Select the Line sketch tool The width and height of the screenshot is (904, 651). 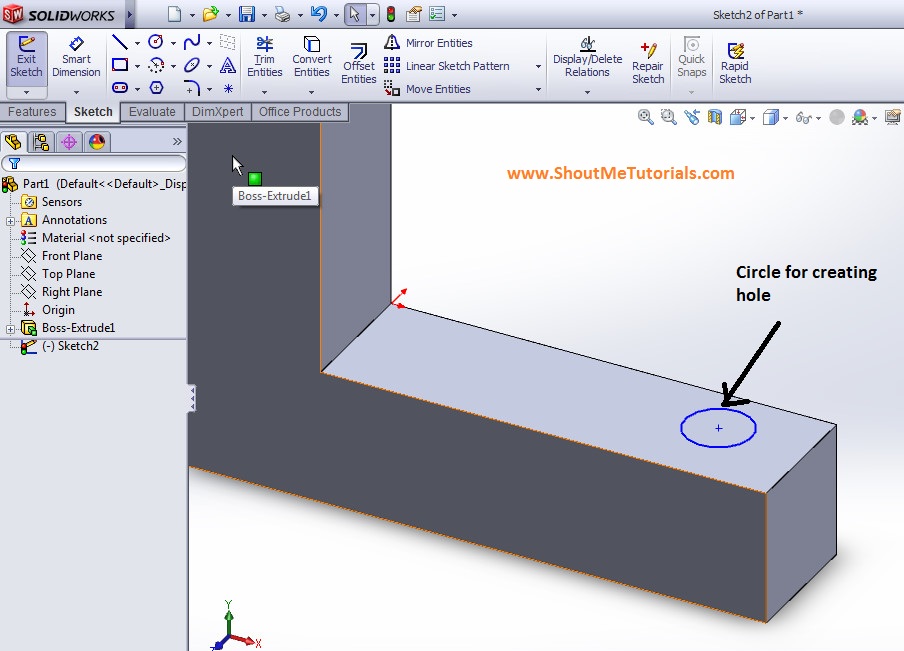click(x=120, y=42)
